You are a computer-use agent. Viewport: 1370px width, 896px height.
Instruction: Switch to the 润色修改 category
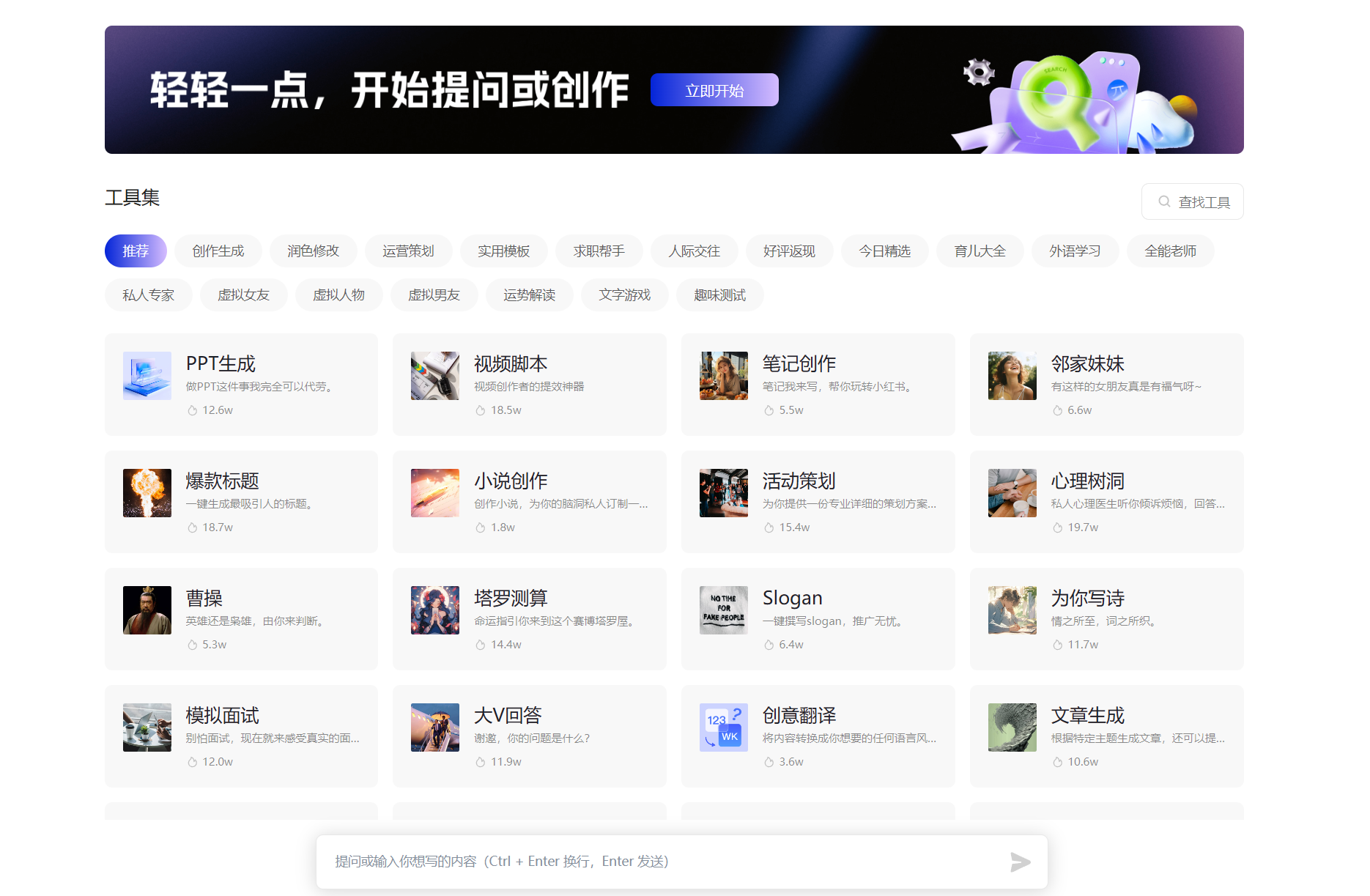pos(314,251)
